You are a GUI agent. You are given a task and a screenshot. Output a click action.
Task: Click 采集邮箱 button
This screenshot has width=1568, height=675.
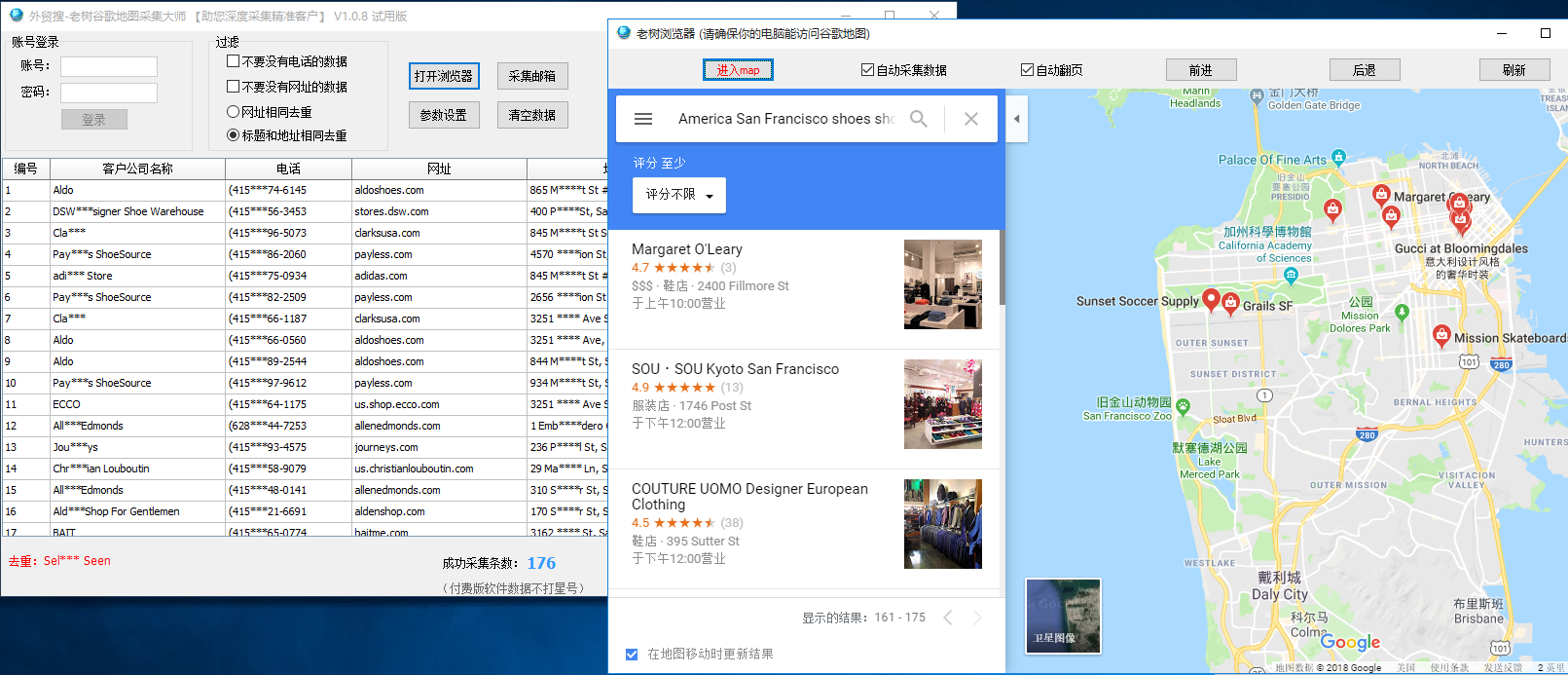pos(532,76)
